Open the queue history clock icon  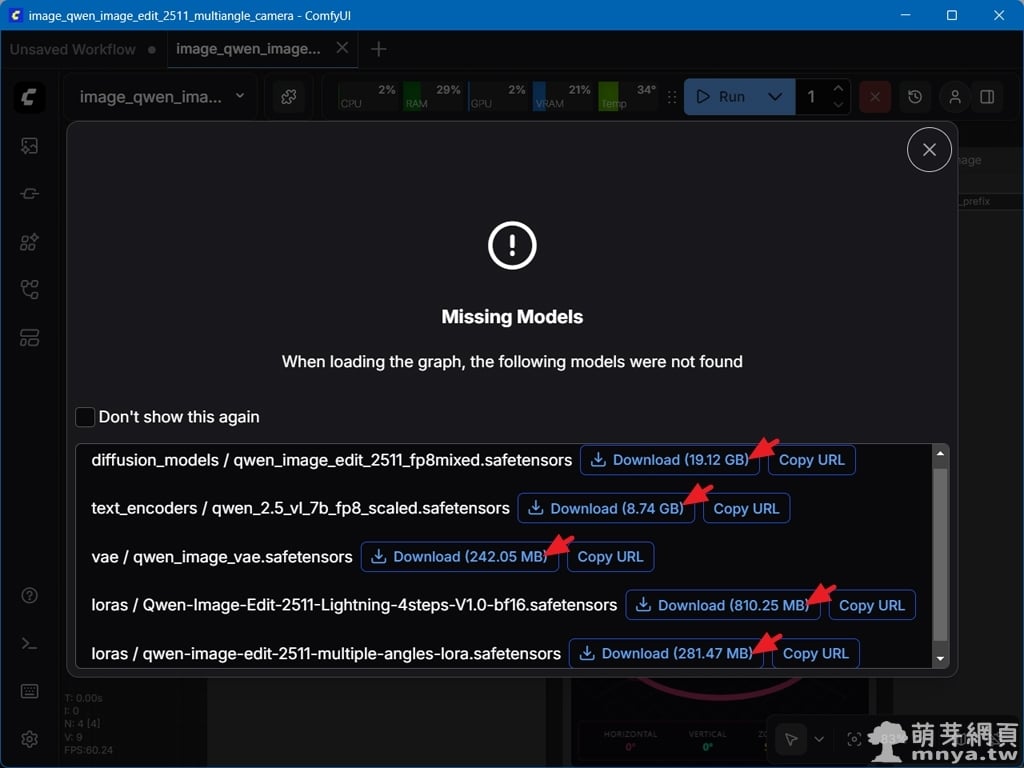click(915, 97)
